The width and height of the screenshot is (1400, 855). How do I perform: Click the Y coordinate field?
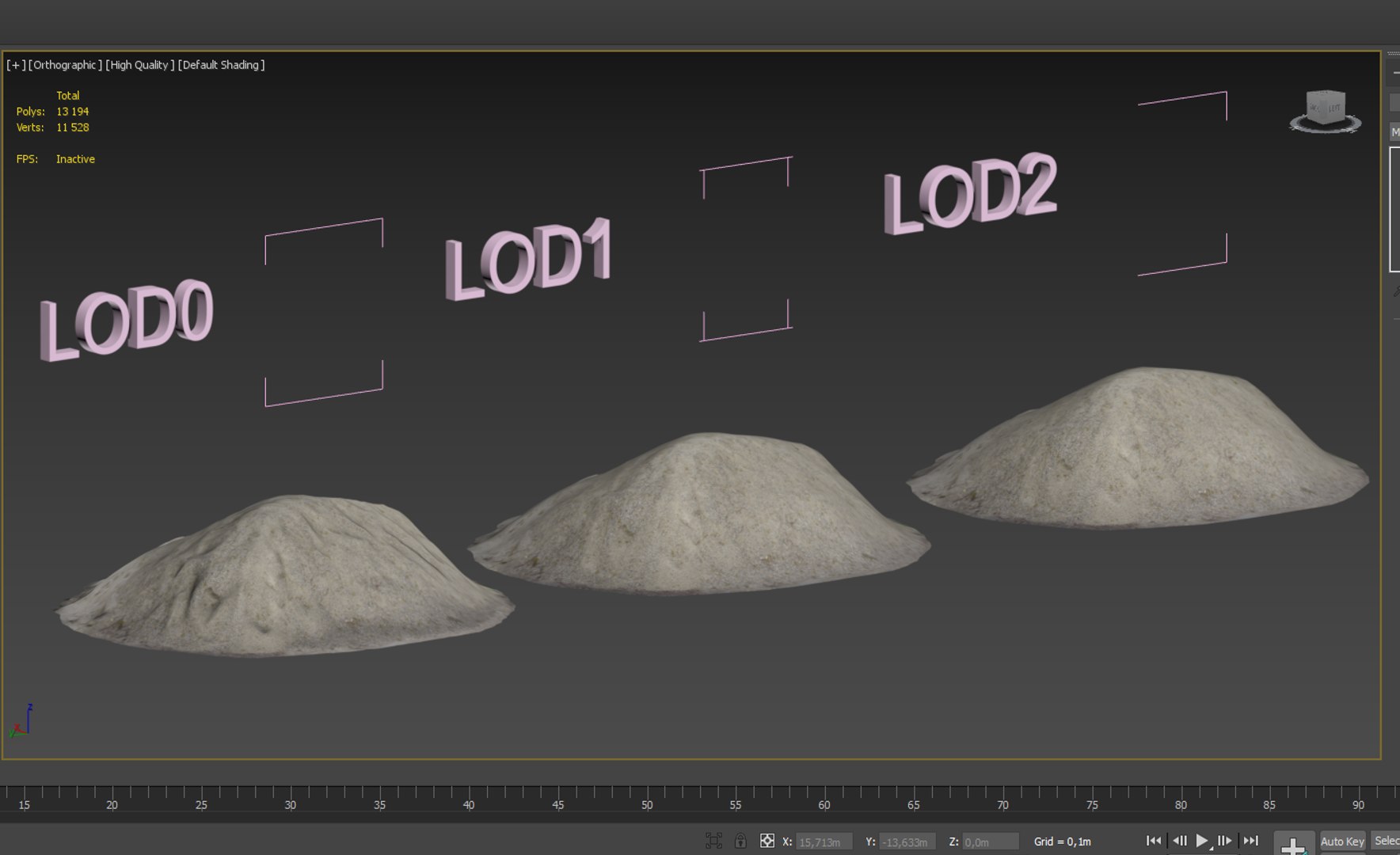coord(907,842)
